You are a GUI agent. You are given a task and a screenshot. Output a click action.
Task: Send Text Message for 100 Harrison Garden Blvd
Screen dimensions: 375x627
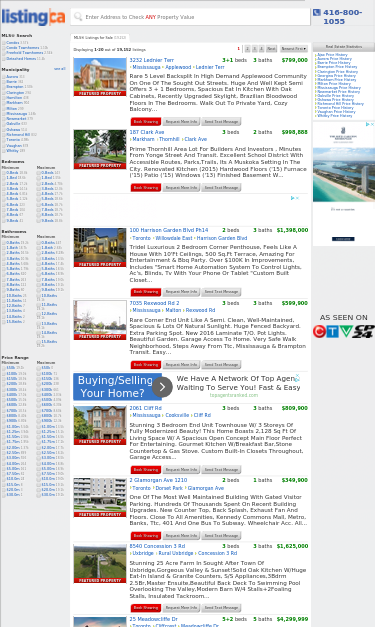(221, 292)
